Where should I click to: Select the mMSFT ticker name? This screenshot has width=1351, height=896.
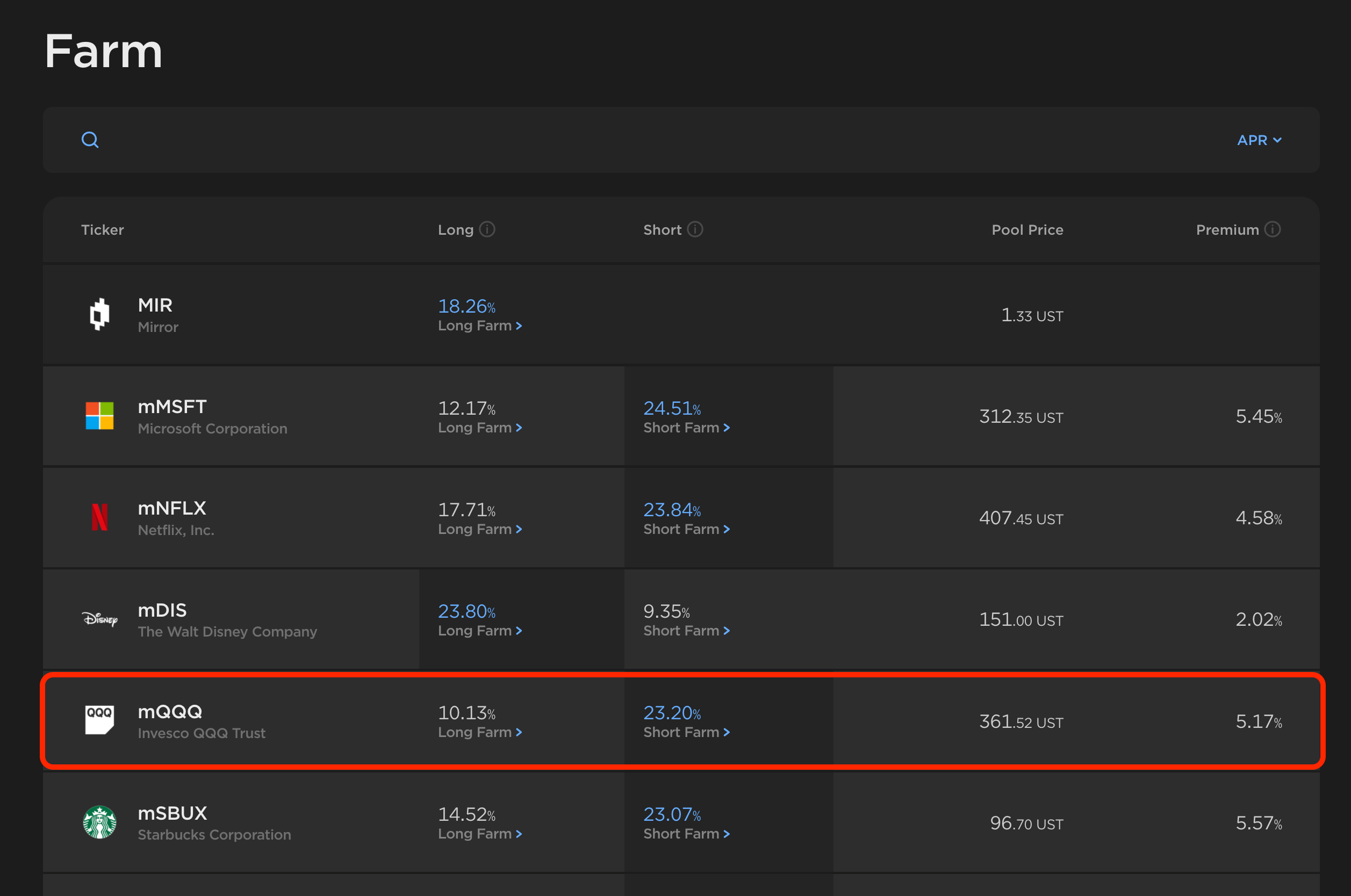172,406
